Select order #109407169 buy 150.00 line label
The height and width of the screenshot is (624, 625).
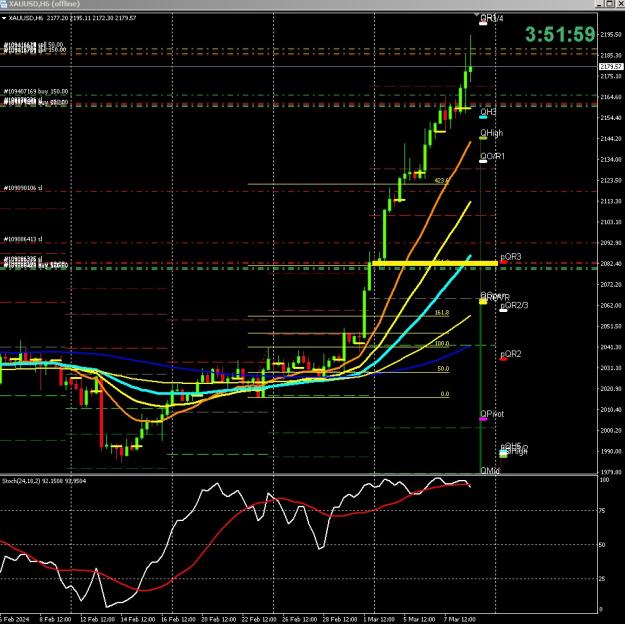click(36, 91)
